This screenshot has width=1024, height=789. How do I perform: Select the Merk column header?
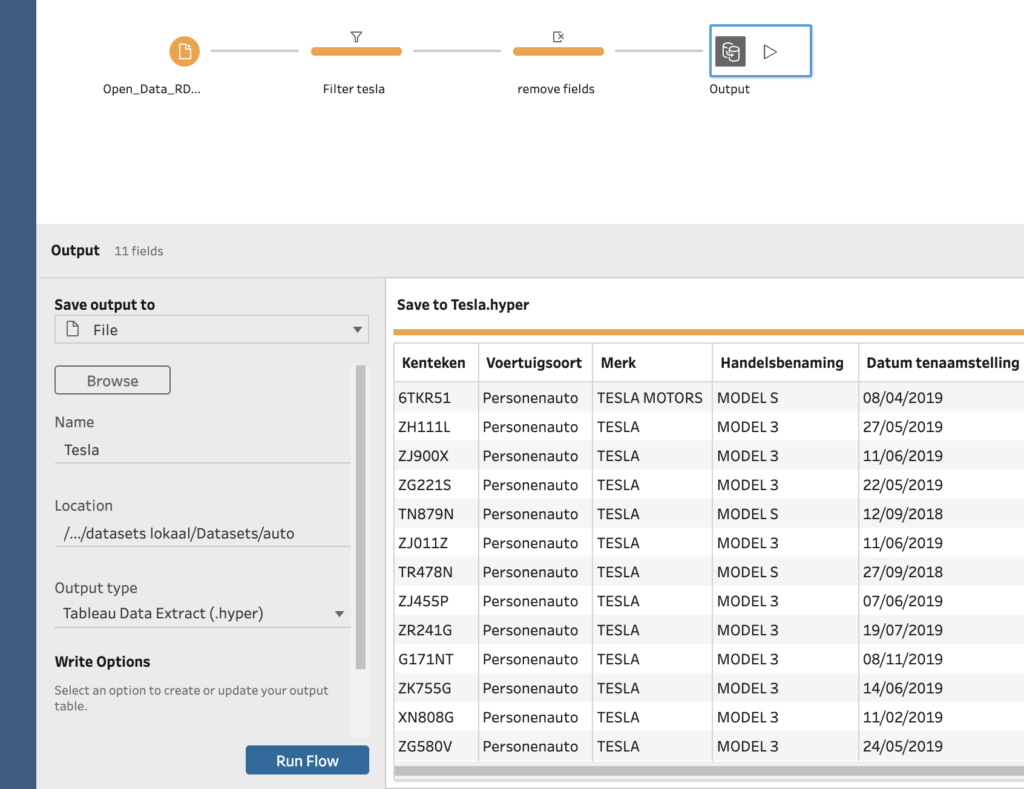[x=651, y=363]
